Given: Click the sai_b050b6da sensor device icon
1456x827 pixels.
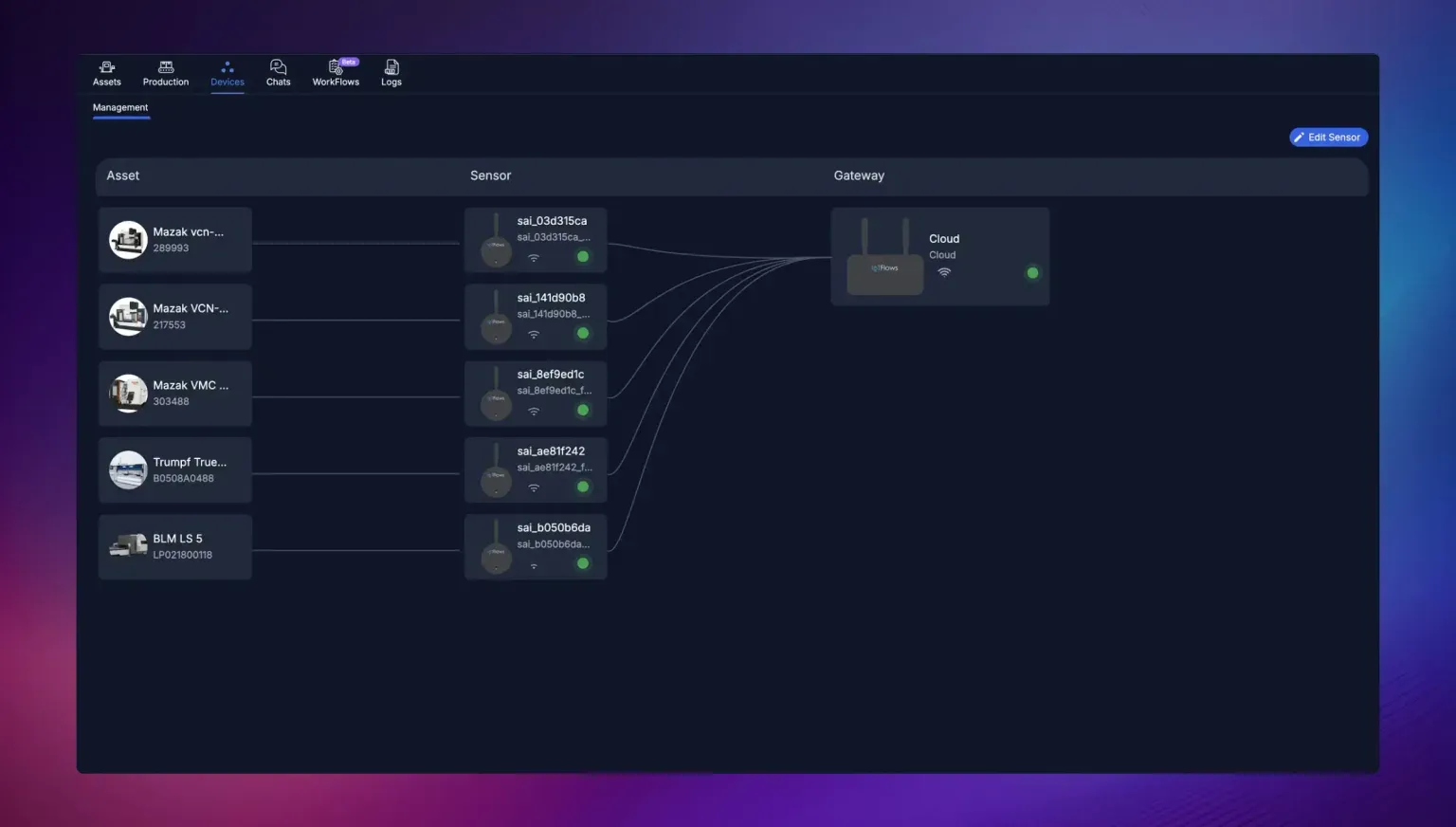Looking at the screenshot, I should pyautogui.click(x=496, y=548).
